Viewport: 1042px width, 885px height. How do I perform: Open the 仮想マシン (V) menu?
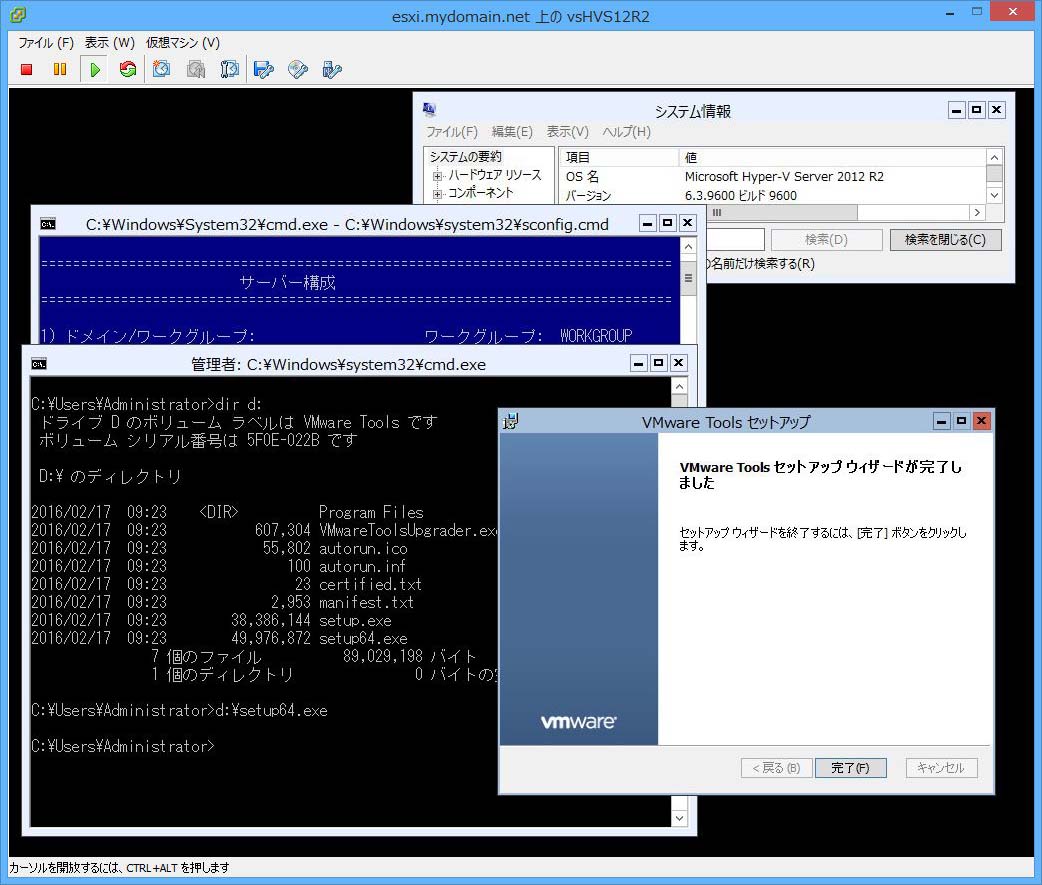click(x=183, y=43)
